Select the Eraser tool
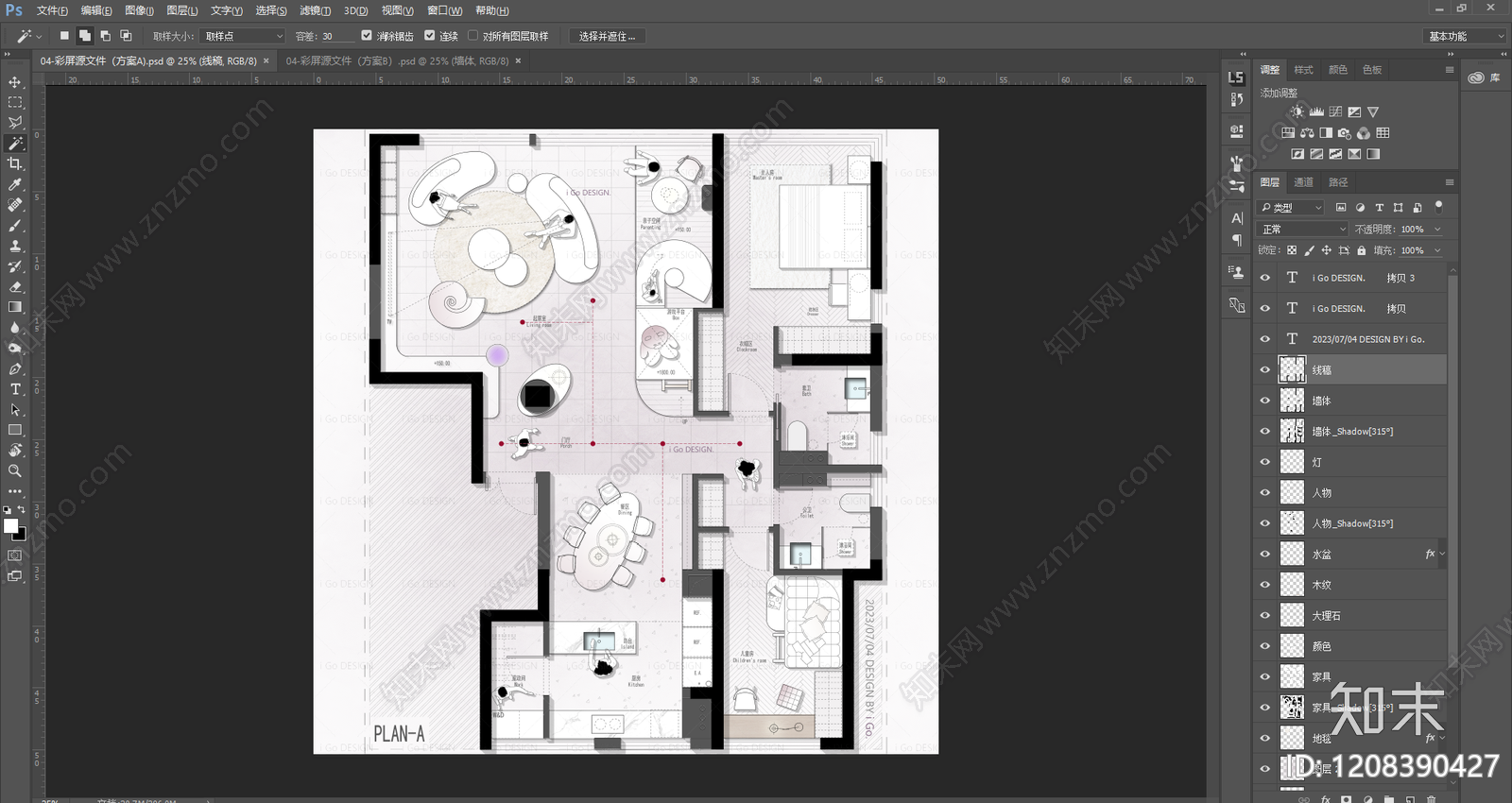This screenshot has height=803, width=1512. click(15, 287)
